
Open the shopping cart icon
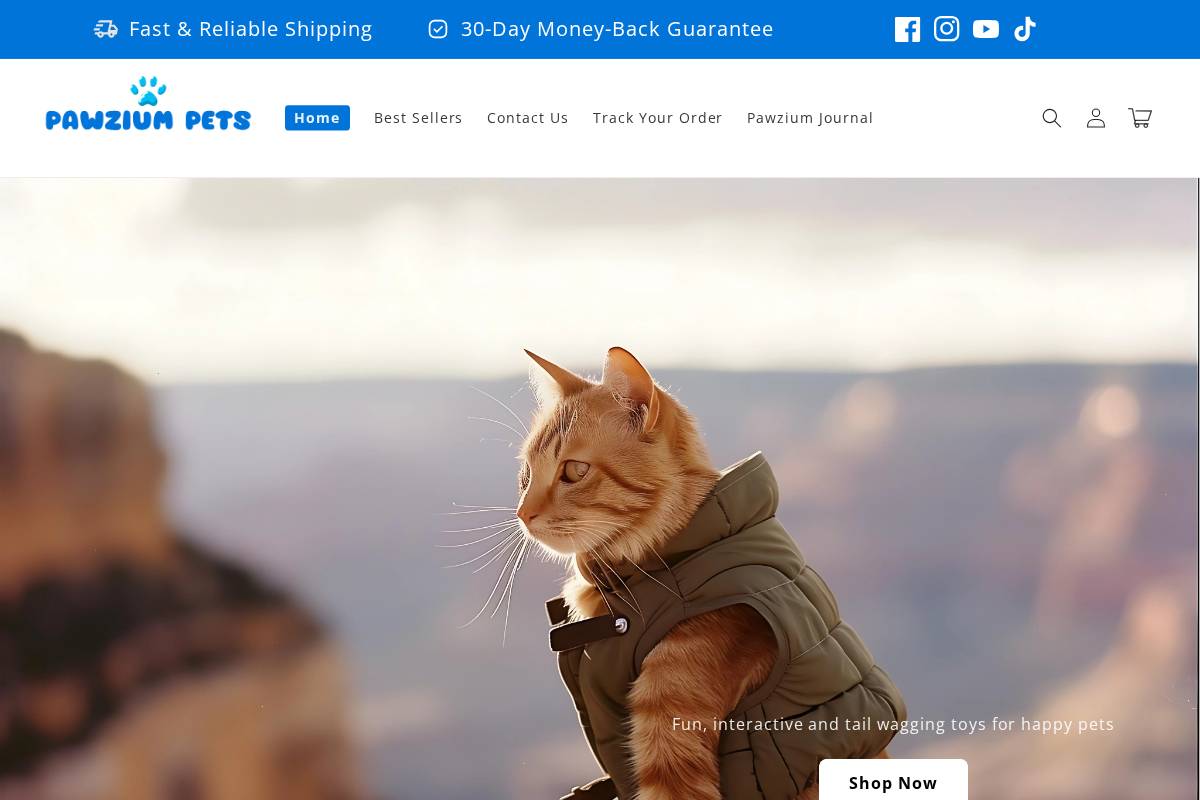pos(1140,118)
